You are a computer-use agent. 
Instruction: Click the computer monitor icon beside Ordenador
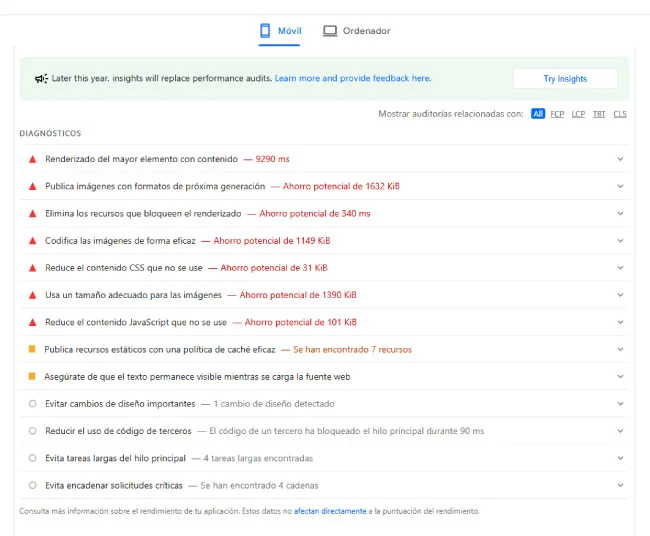(x=330, y=31)
